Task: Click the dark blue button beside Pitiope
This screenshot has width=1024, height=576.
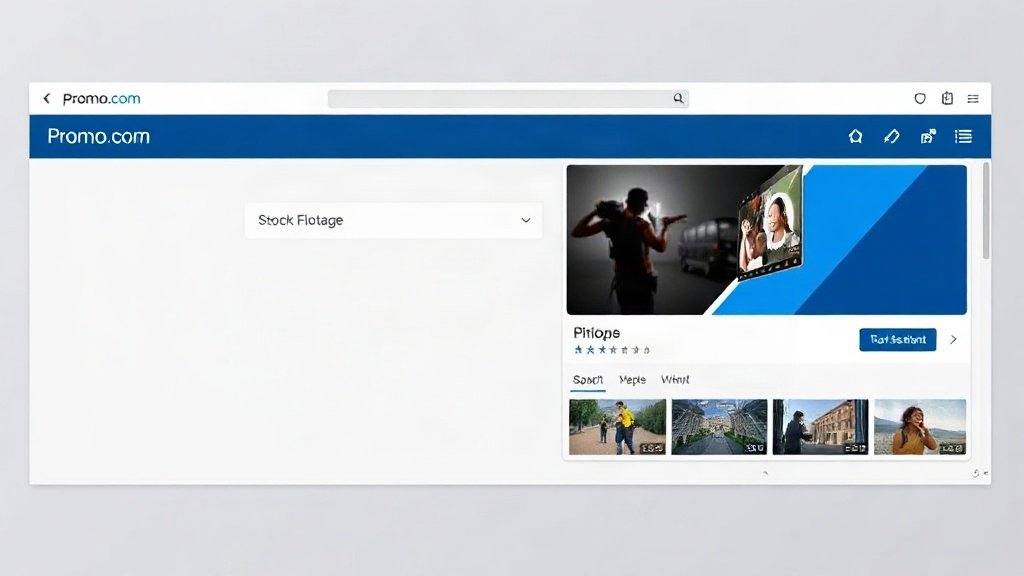Action: (898, 340)
